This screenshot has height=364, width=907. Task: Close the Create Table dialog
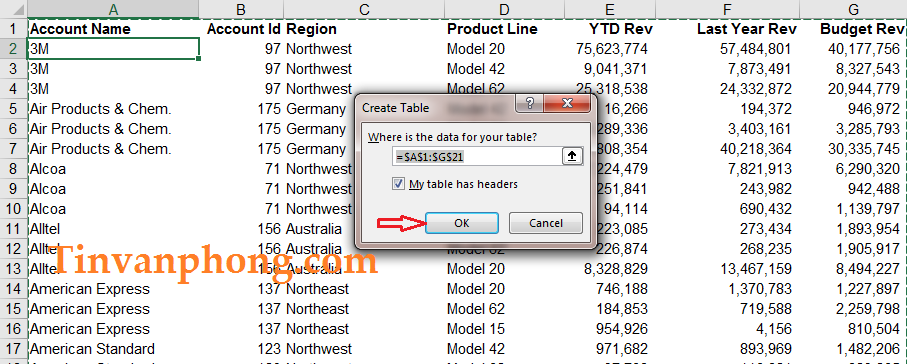[x=566, y=104]
